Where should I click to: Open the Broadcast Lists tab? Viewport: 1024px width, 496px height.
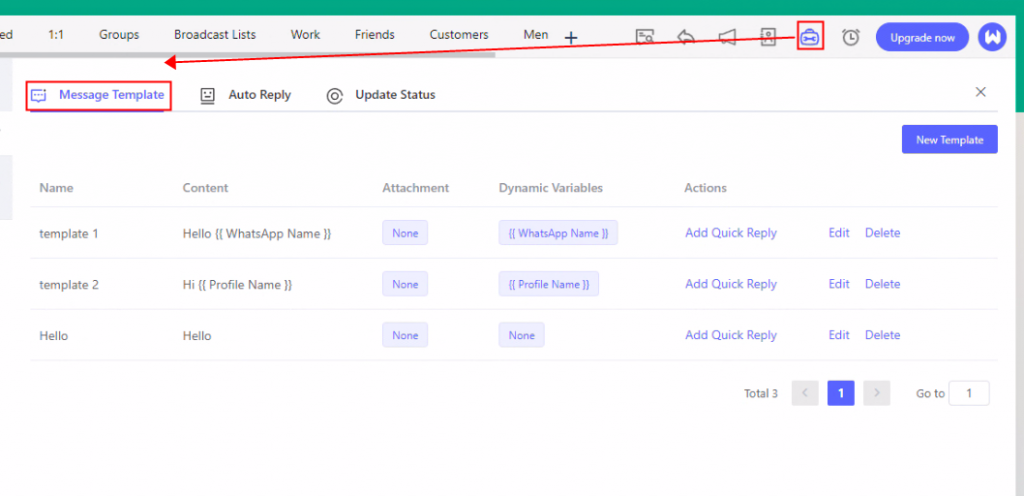215,34
